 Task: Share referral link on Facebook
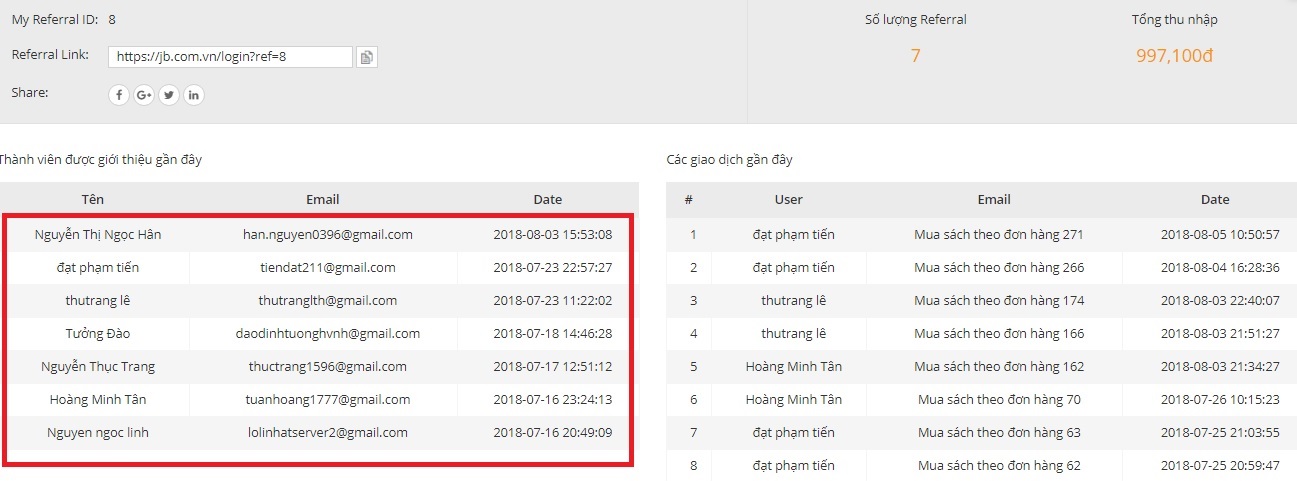click(119, 95)
